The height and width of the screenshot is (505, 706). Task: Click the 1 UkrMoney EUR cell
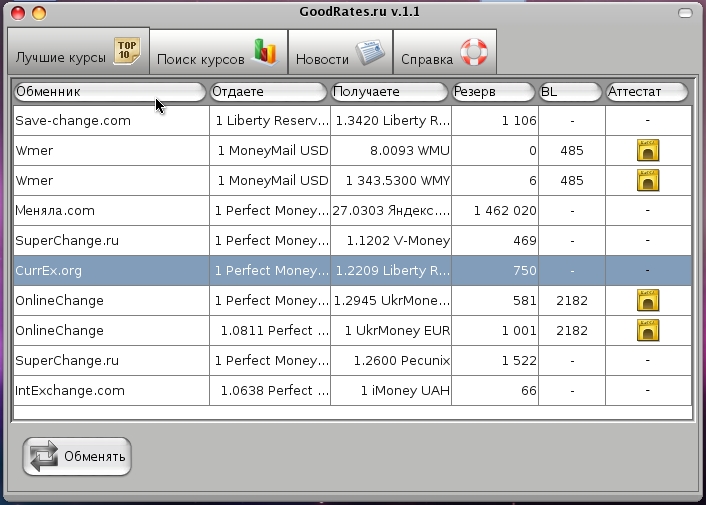coord(391,330)
